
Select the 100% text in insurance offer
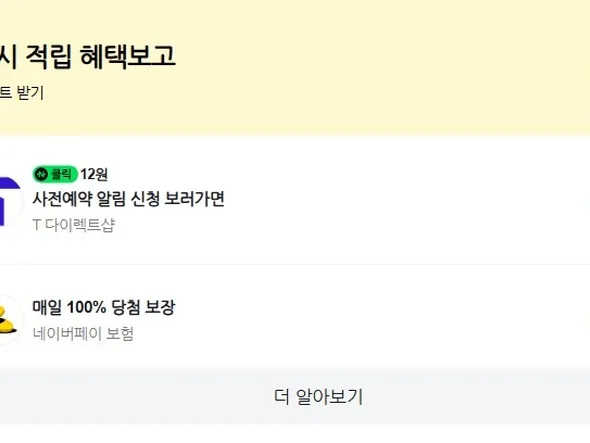click(x=86, y=307)
